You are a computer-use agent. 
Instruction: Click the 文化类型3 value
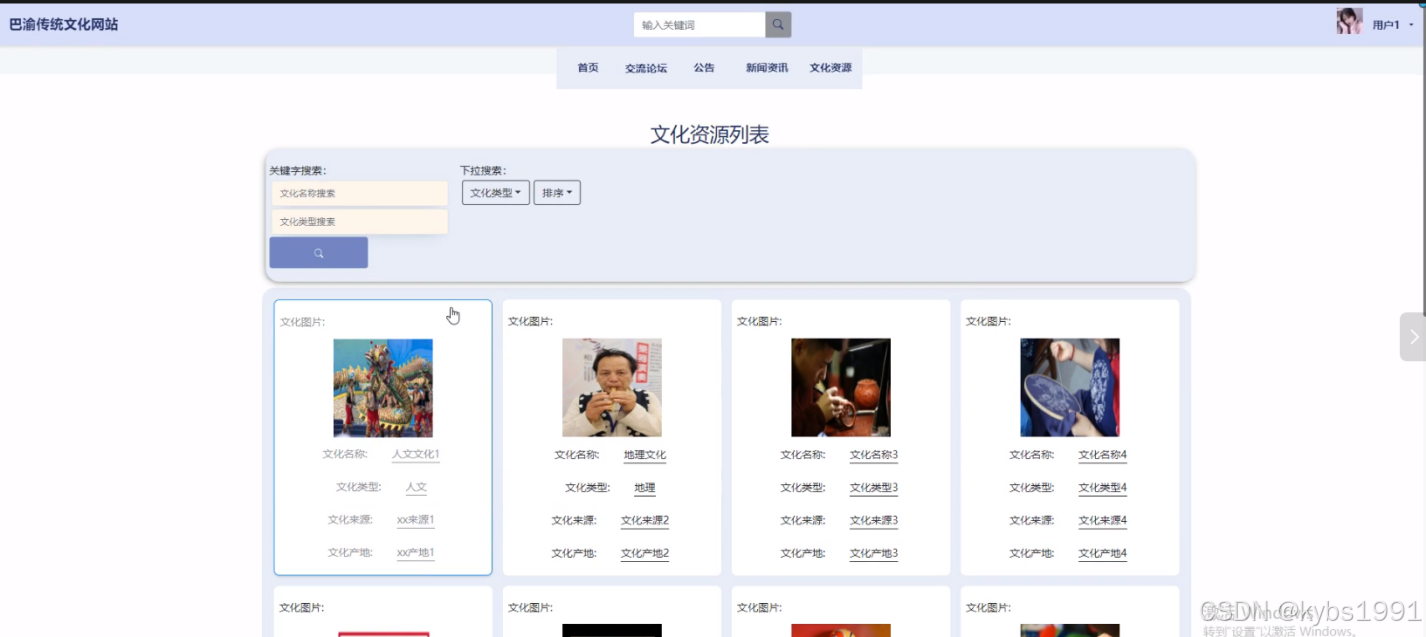pos(874,488)
